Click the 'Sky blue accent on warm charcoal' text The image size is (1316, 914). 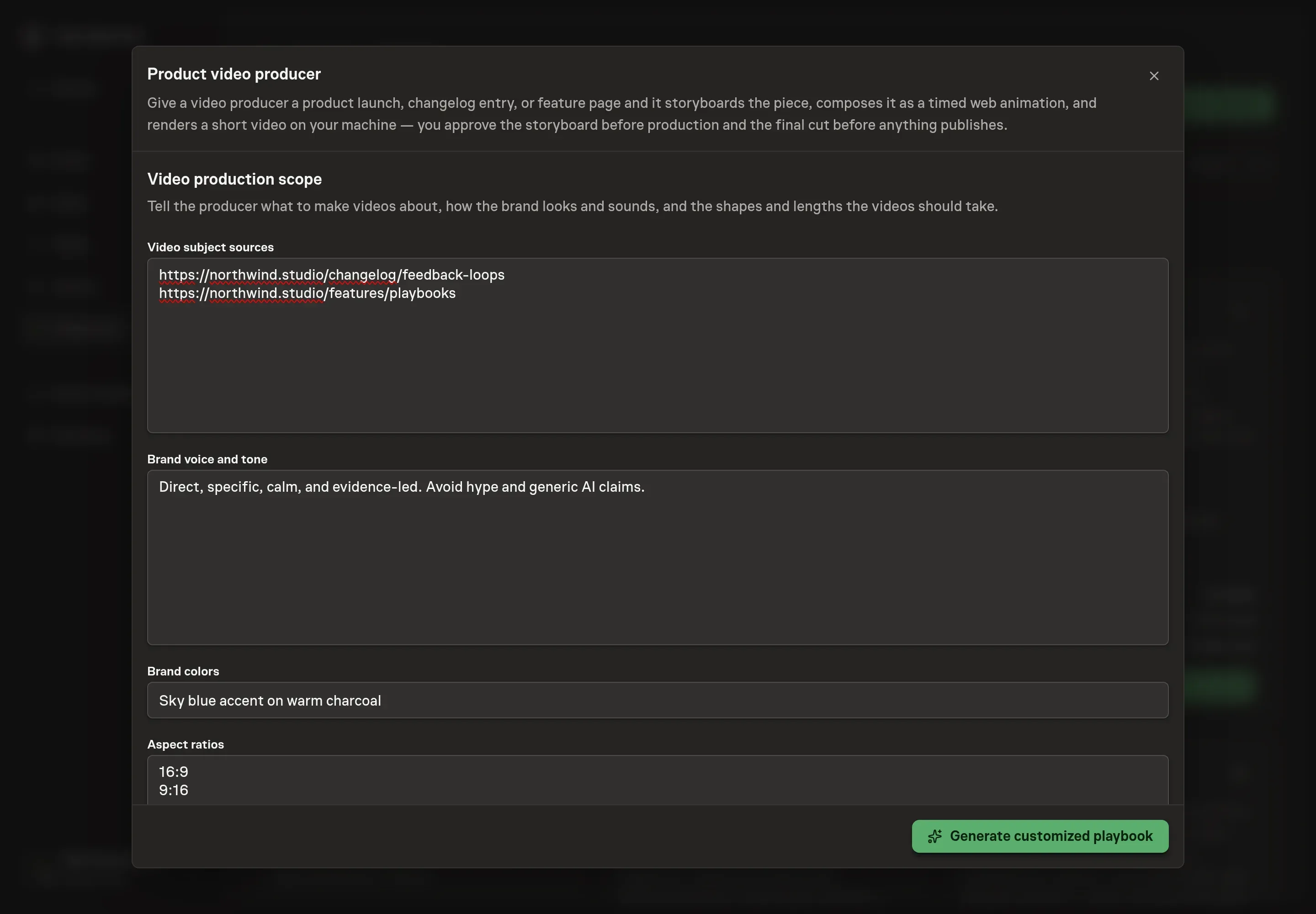tap(270, 701)
